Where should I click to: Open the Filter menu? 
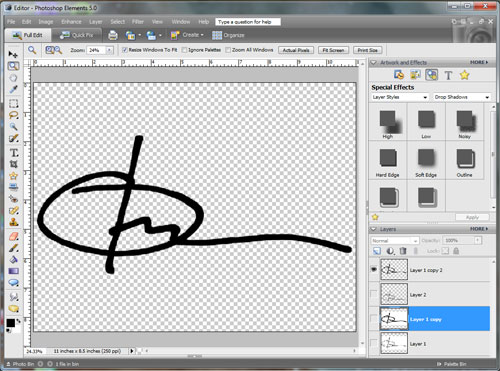138,22
